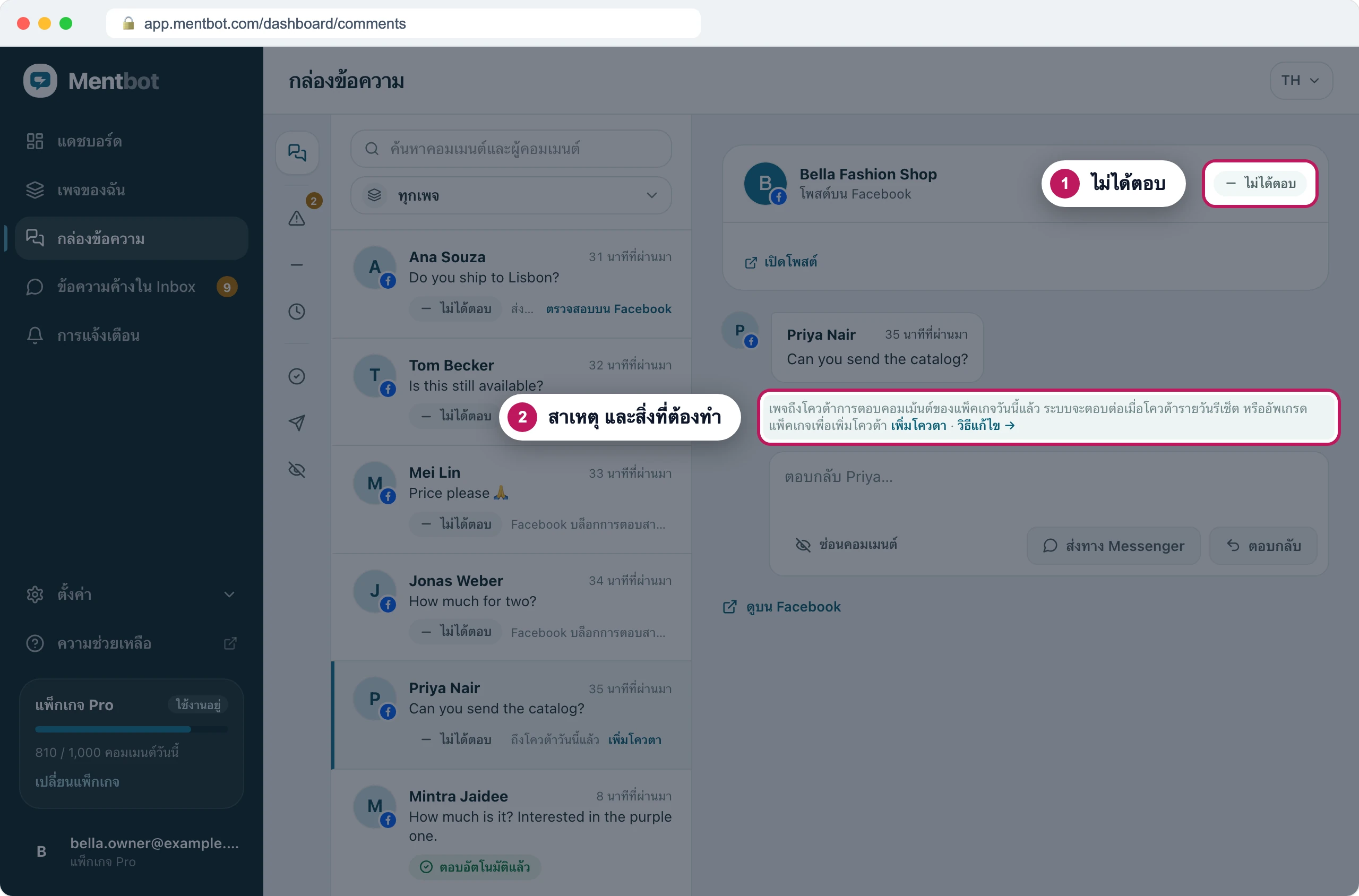Viewport: 1359px width, 896px height.
Task: Click ส่งทาง Messenger button
Action: pyautogui.click(x=1113, y=546)
